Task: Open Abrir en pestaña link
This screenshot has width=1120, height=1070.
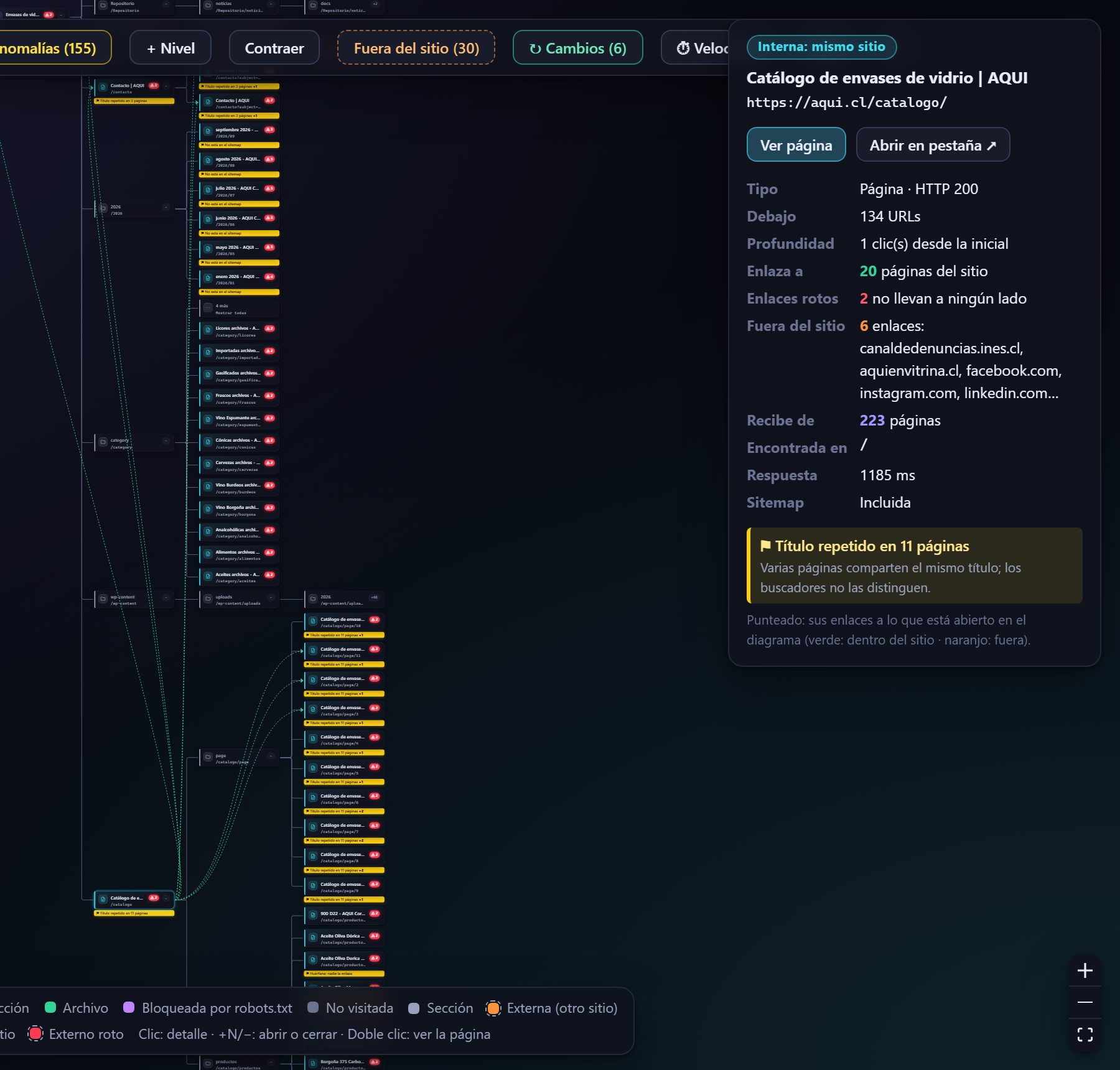Action: (x=933, y=145)
